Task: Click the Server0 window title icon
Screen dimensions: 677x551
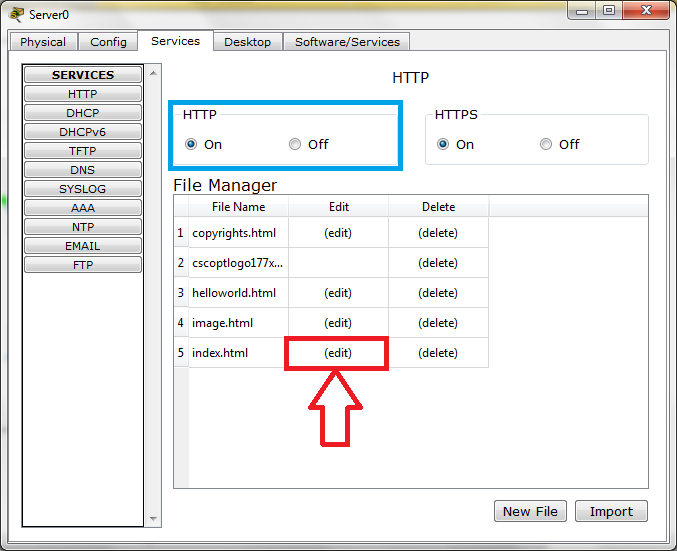Action: tap(16, 14)
